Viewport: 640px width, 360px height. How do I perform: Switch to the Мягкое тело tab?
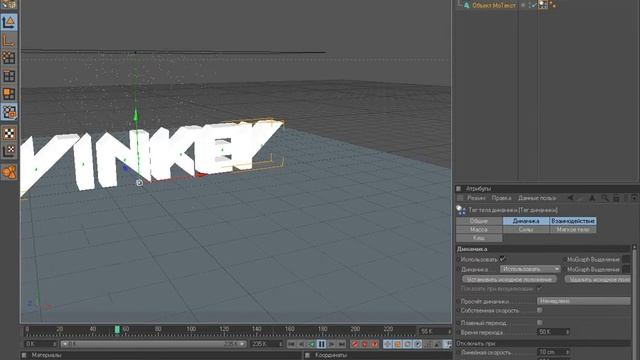[573, 229]
